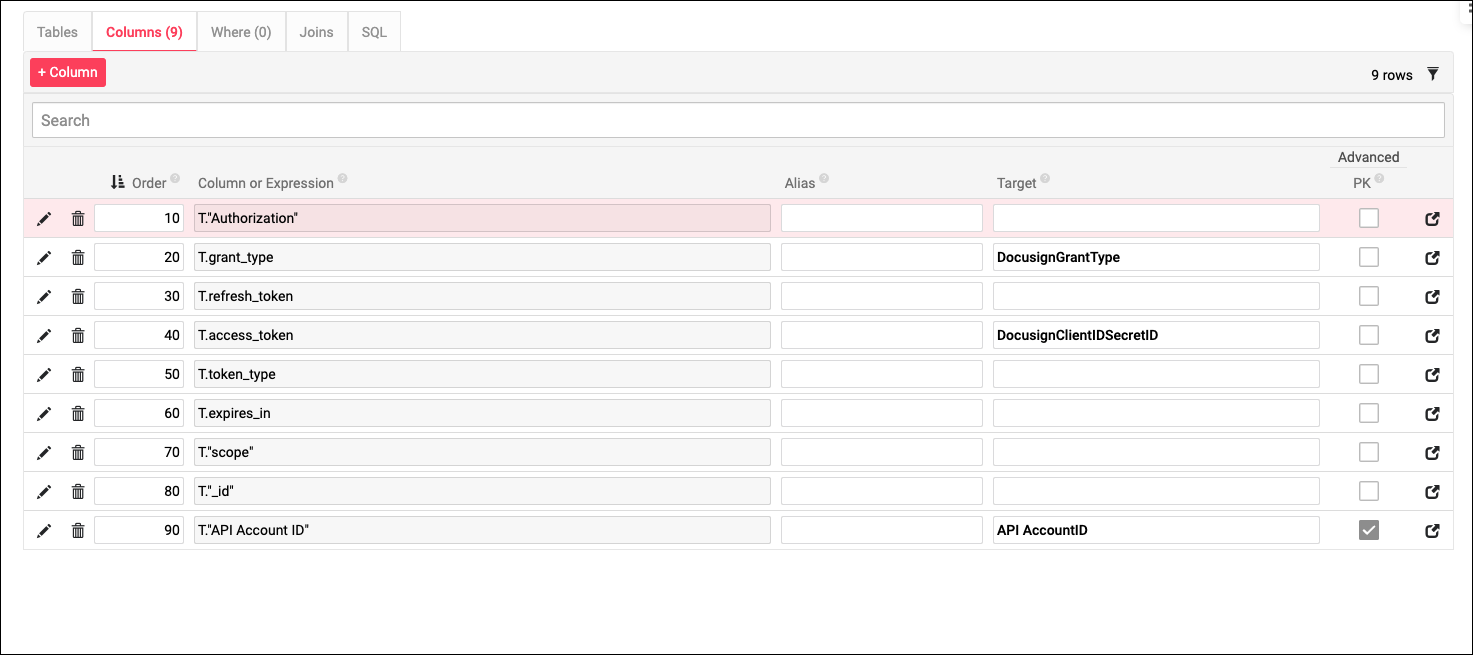Click the trash icon for T.expires_in row
The image size is (1473, 655).
[78, 414]
